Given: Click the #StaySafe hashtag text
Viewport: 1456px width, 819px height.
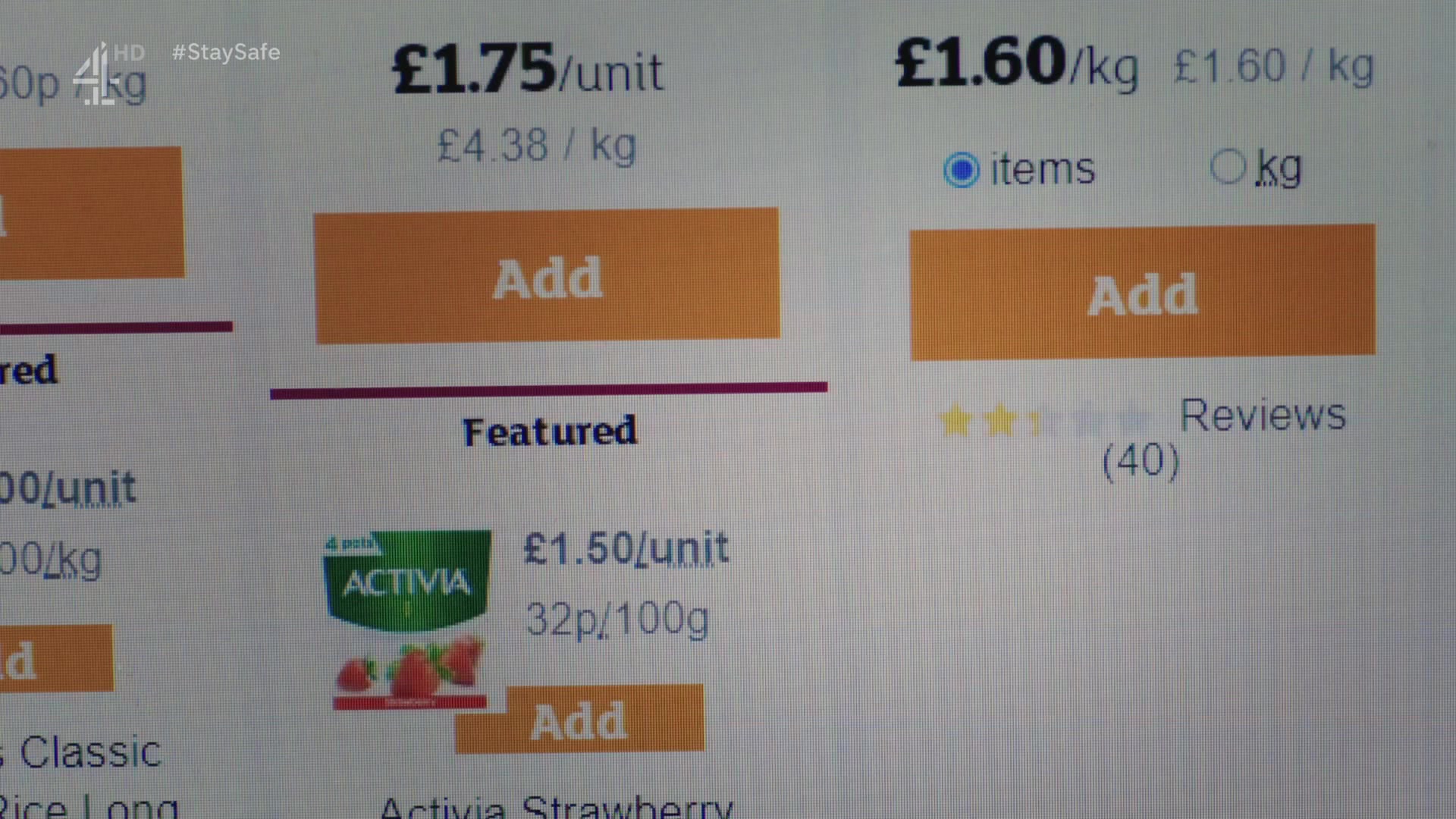Looking at the screenshot, I should coord(226,52).
